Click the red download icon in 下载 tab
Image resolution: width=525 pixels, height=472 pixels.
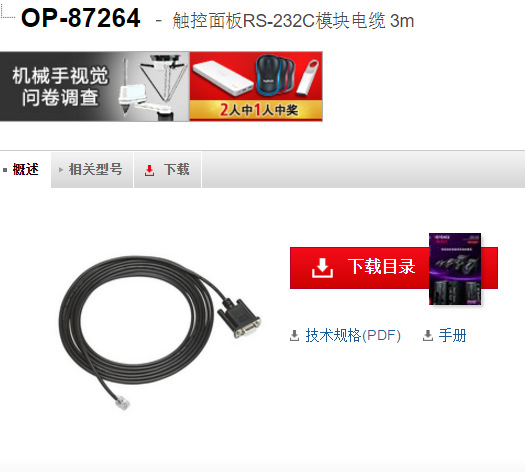[x=149, y=170]
